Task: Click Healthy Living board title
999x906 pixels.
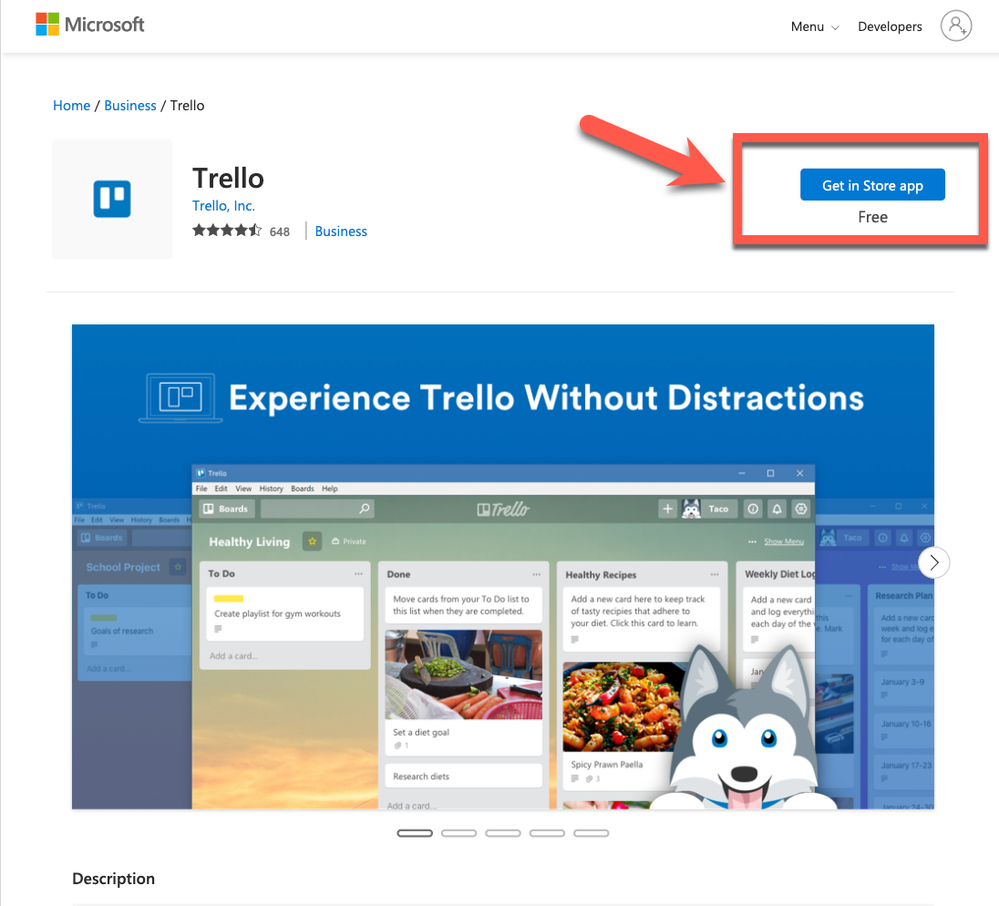Action: 249,542
